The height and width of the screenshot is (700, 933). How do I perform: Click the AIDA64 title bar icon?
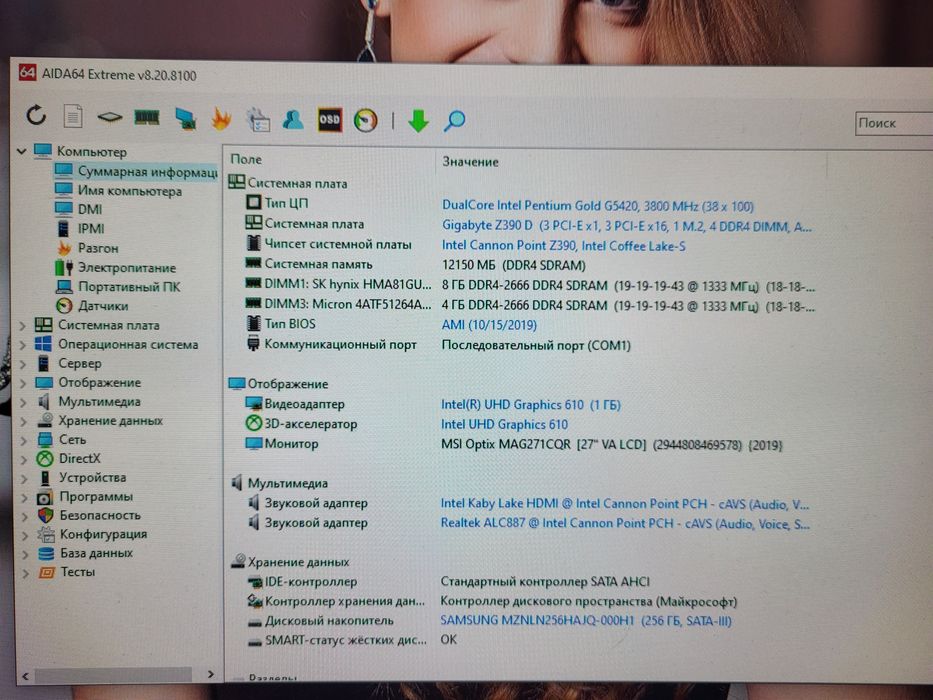point(27,72)
